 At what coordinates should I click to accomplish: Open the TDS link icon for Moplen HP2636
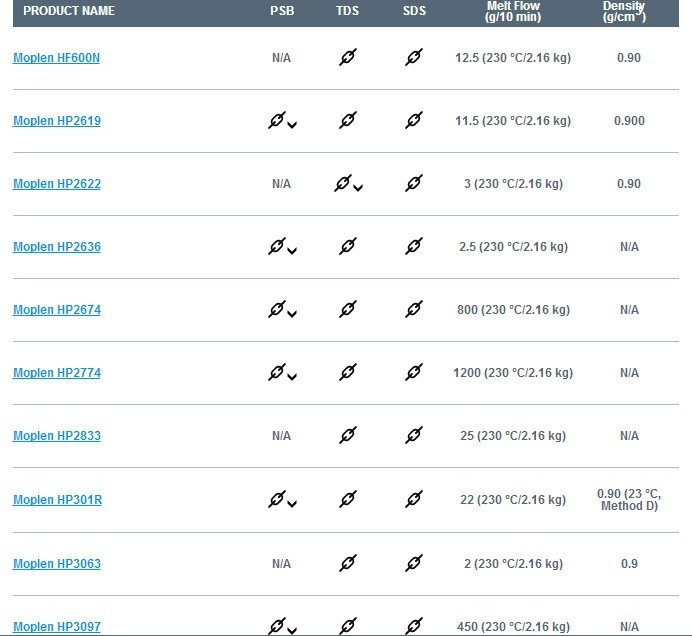coord(348,247)
